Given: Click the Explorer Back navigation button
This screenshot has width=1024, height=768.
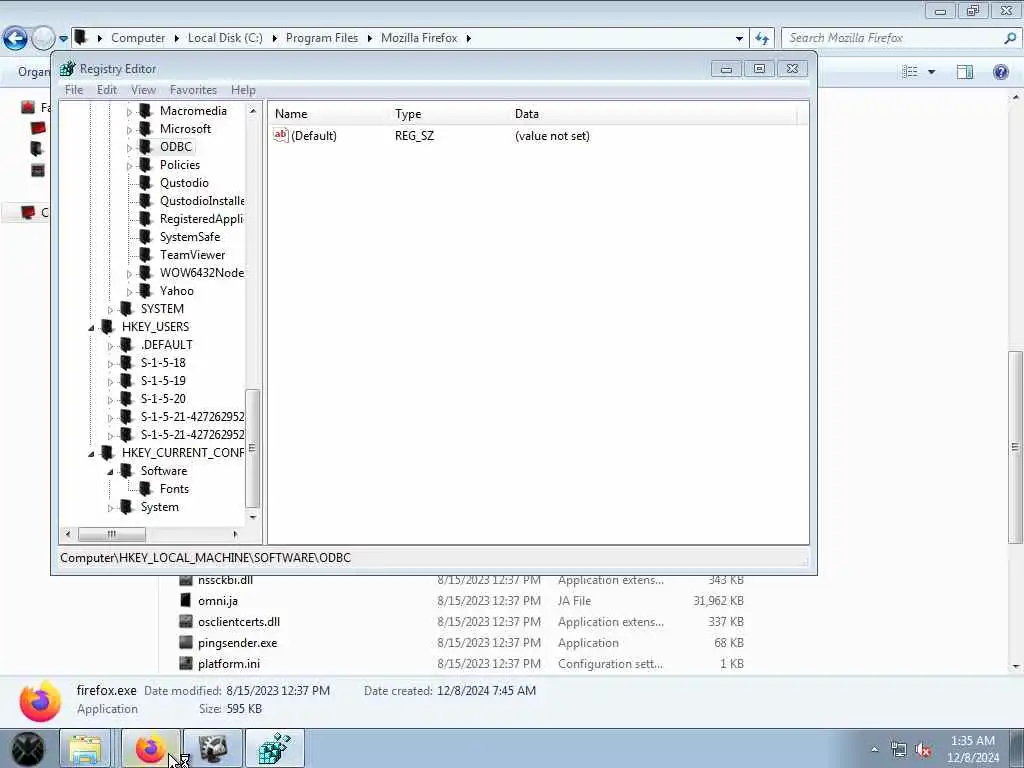Looking at the screenshot, I should pyautogui.click(x=15, y=39).
